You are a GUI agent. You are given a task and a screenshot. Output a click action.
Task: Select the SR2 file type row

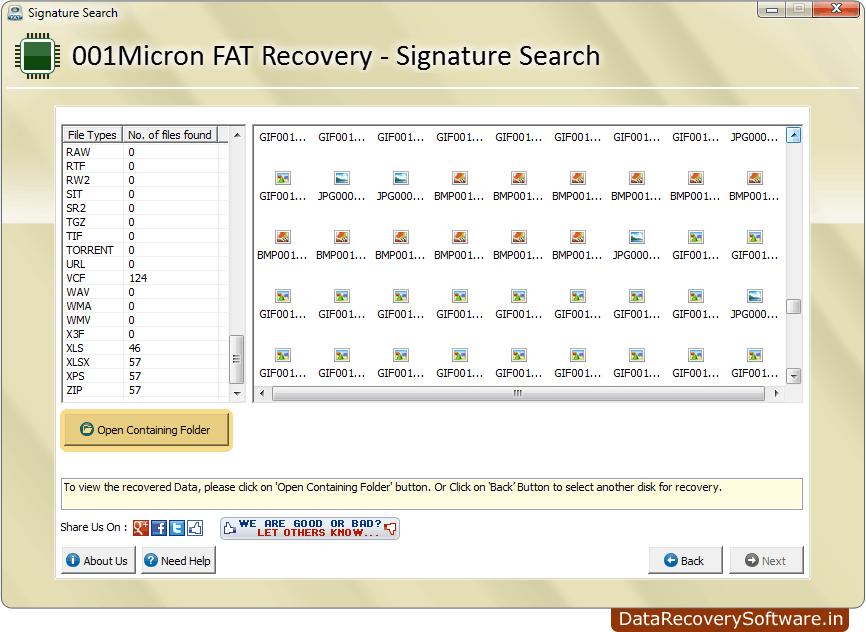pos(145,208)
